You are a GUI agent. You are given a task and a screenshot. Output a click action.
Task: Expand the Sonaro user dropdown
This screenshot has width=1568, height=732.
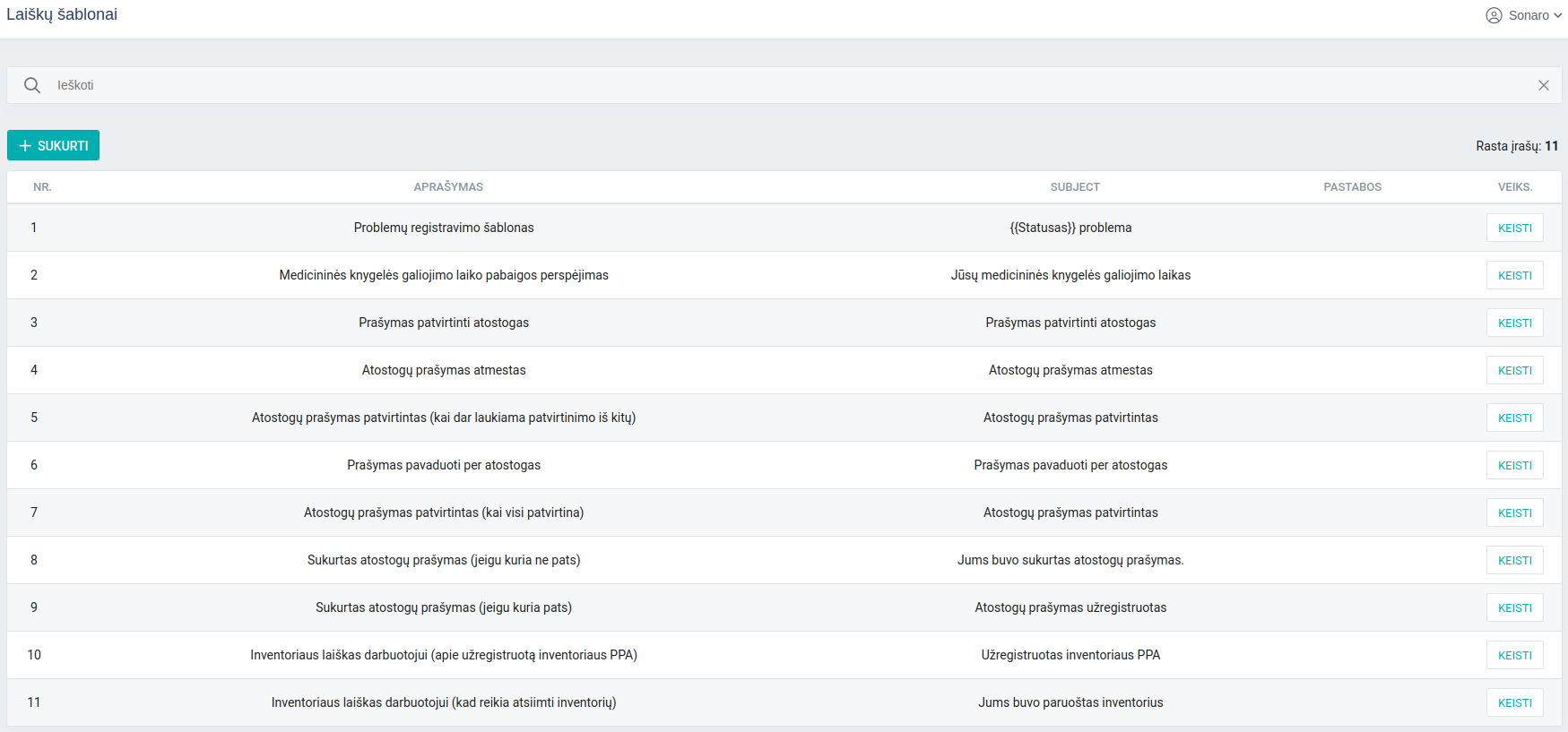coord(1557,15)
